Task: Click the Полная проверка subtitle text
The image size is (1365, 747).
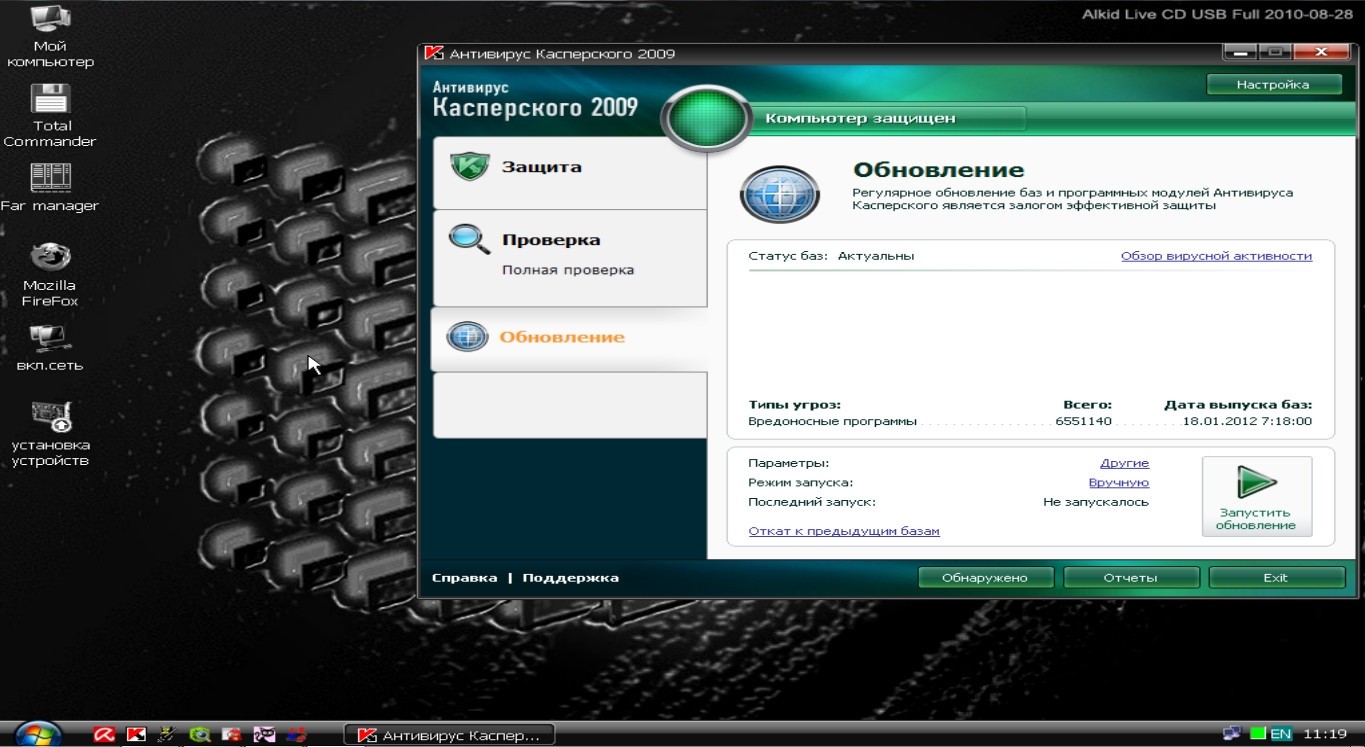Action: (568, 270)
